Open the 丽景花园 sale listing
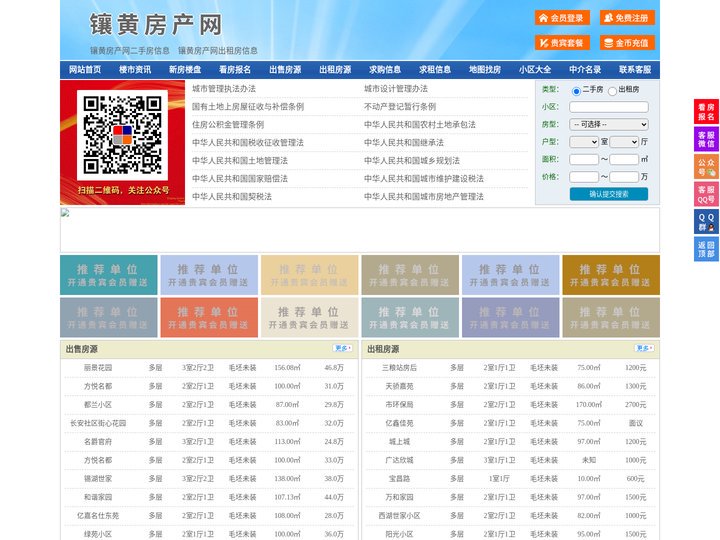Viewport: 720px width, 540px height. 98,368
